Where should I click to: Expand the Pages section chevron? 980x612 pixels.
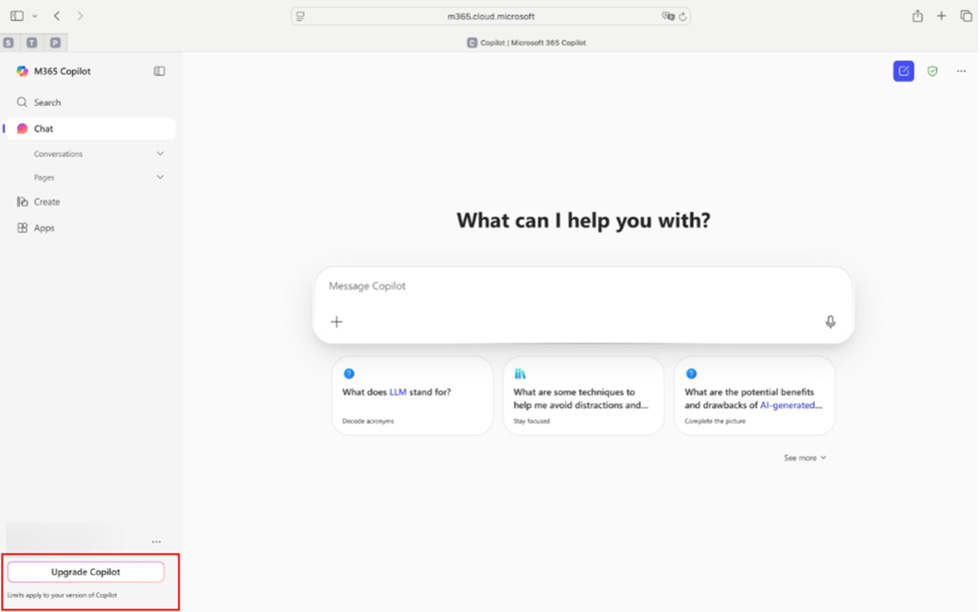160,178
